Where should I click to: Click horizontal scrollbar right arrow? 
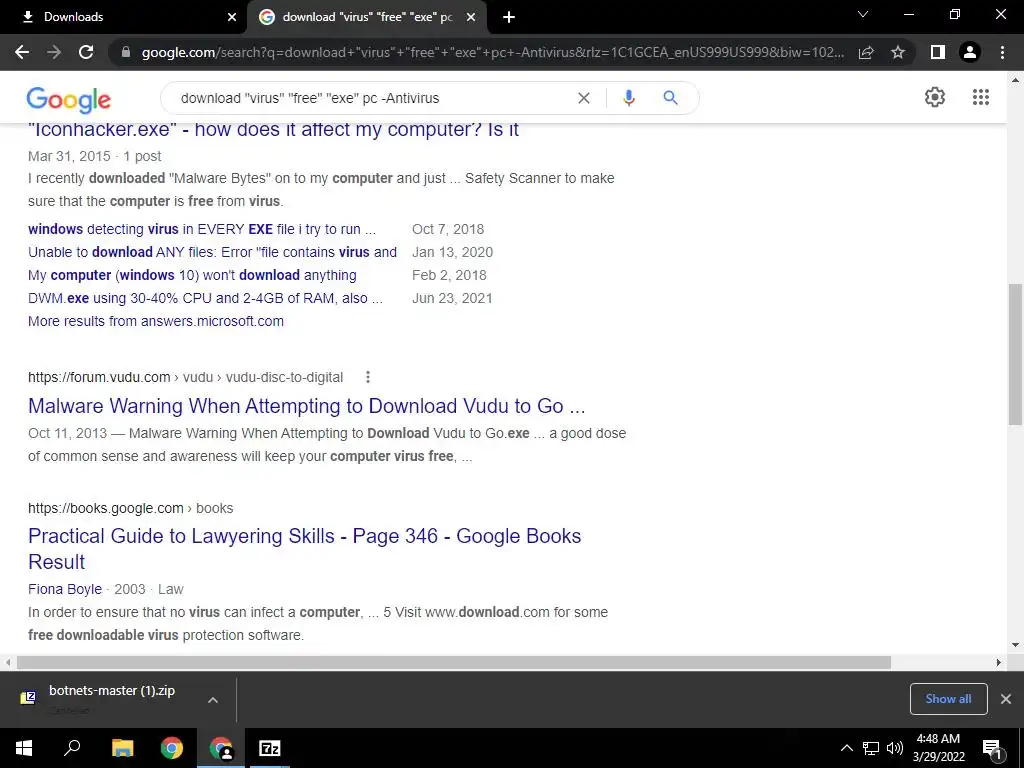point(999,662)
